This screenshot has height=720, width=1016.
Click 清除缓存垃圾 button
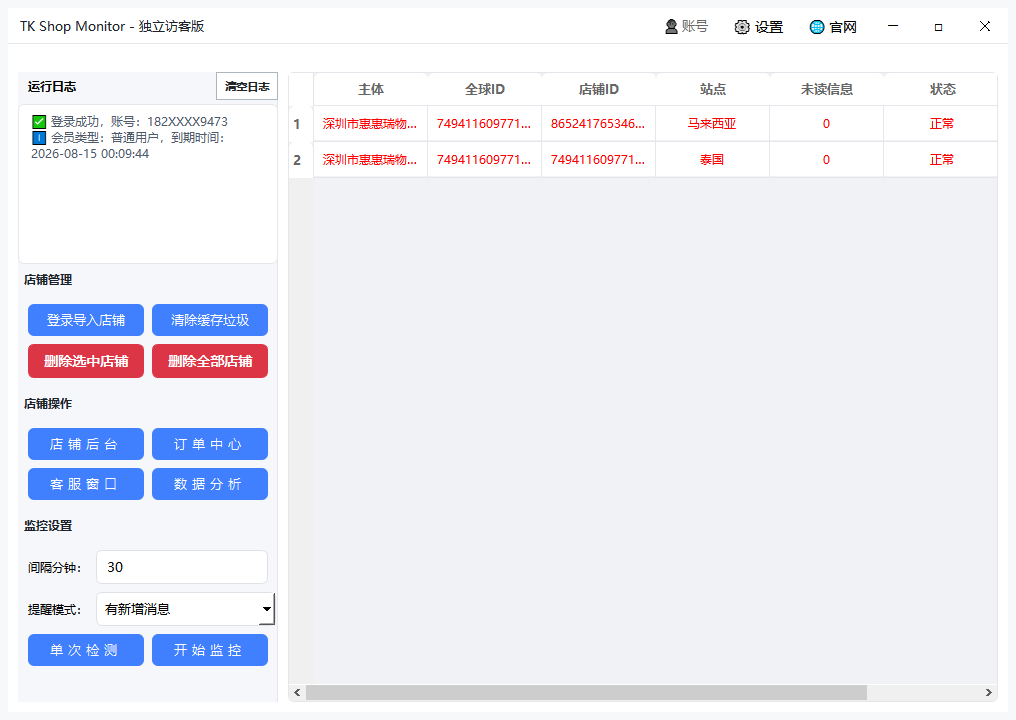coord(210,320)
